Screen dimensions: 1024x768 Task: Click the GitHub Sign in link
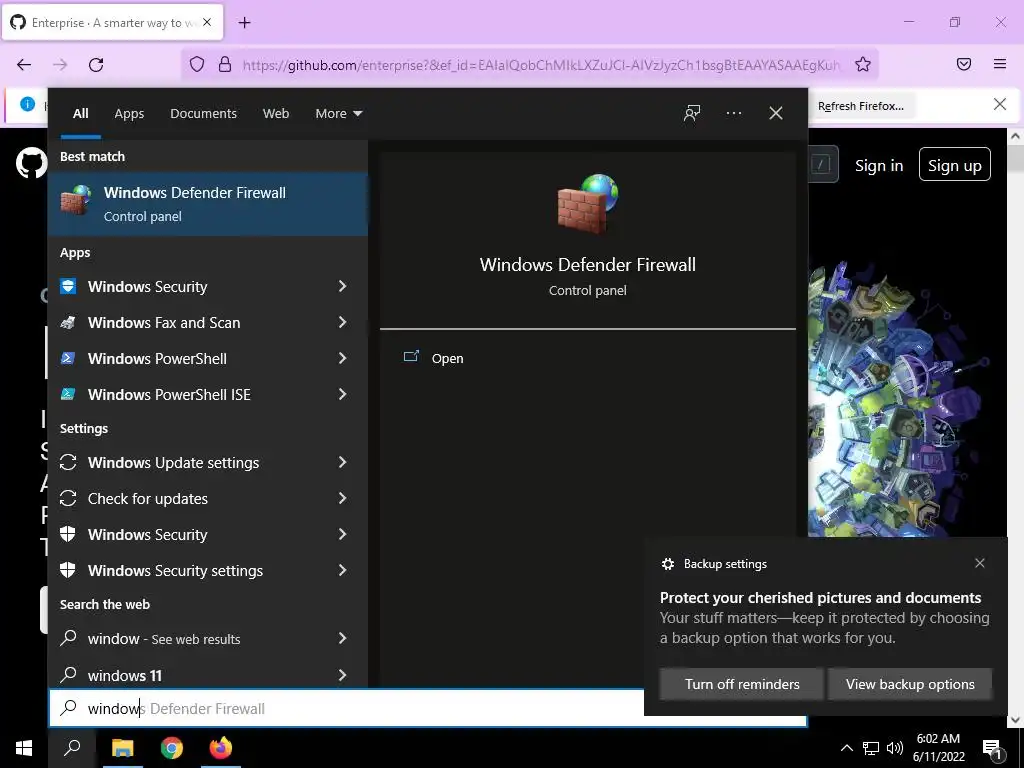pyautogui.click(x=879, y=165)
